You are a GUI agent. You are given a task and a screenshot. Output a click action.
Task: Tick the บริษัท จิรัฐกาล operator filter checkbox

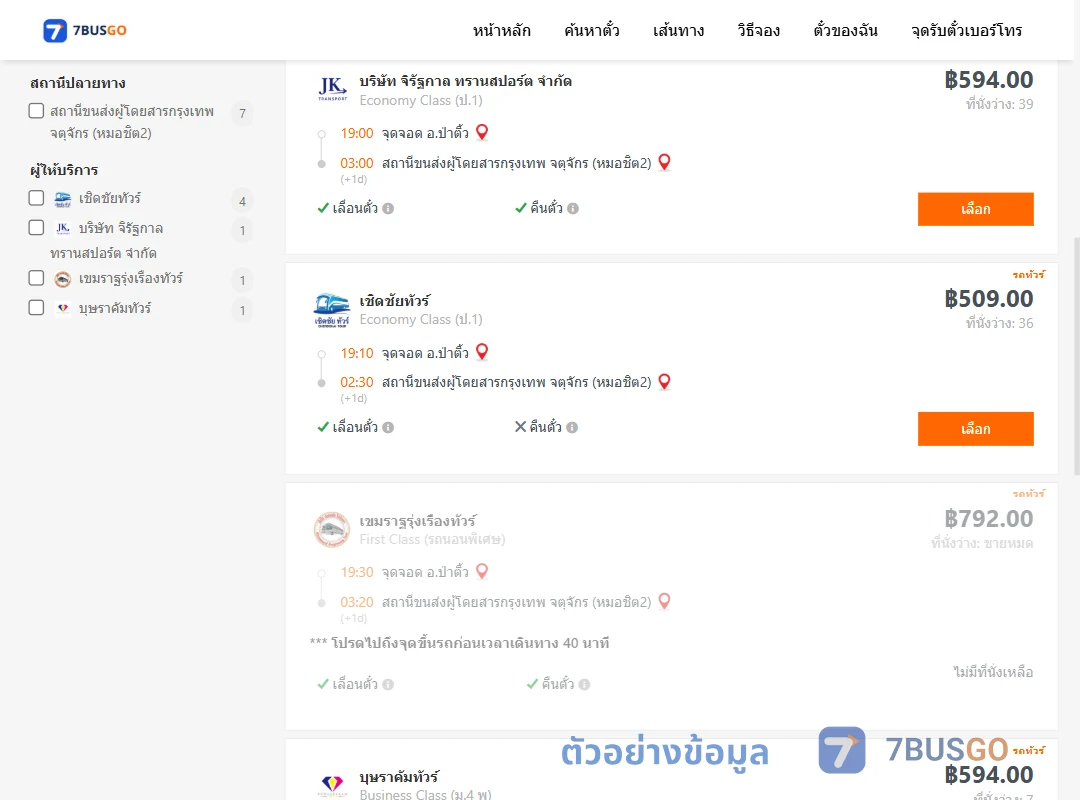(x=37, y=228)
